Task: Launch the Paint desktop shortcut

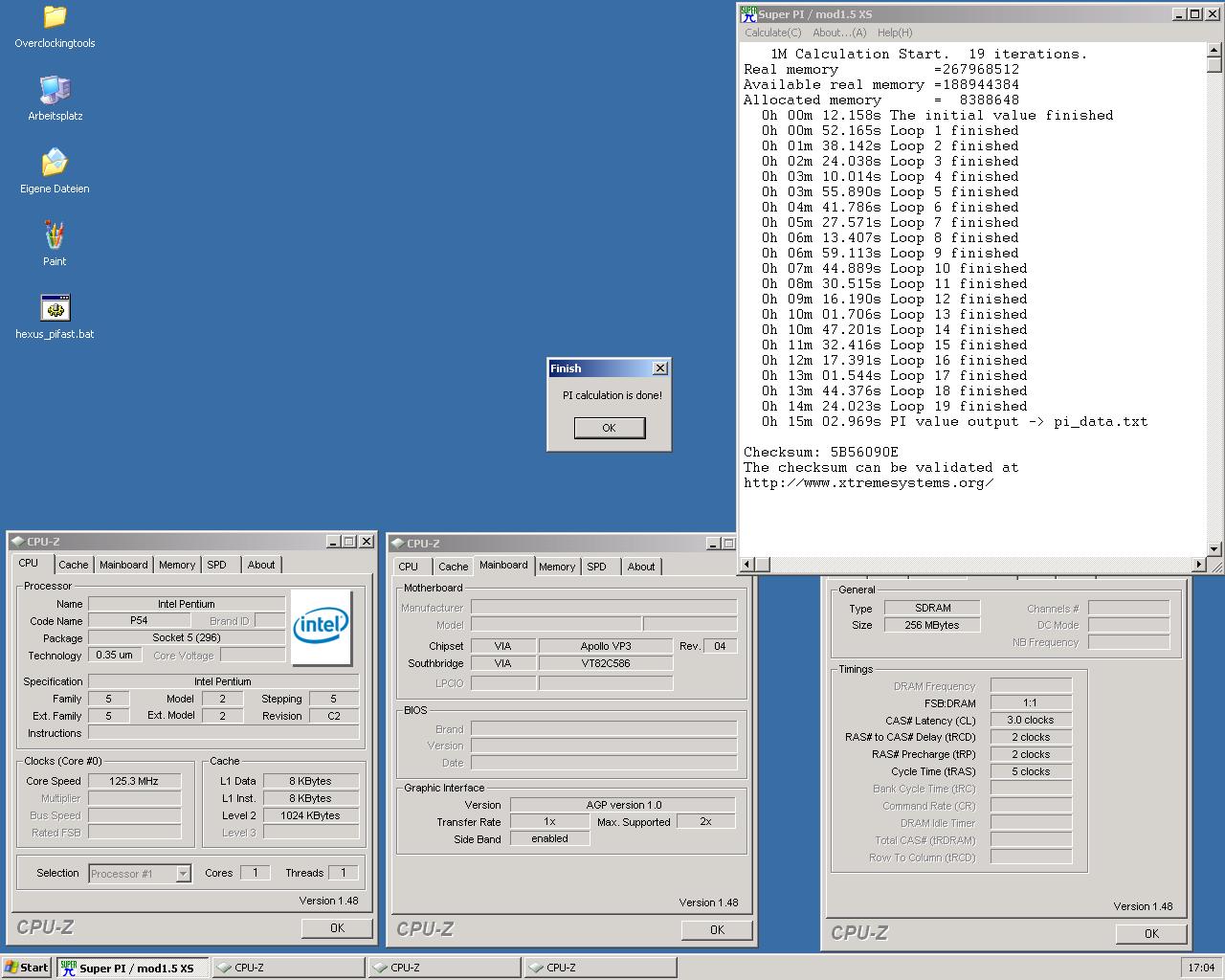Action: [55, 244]
